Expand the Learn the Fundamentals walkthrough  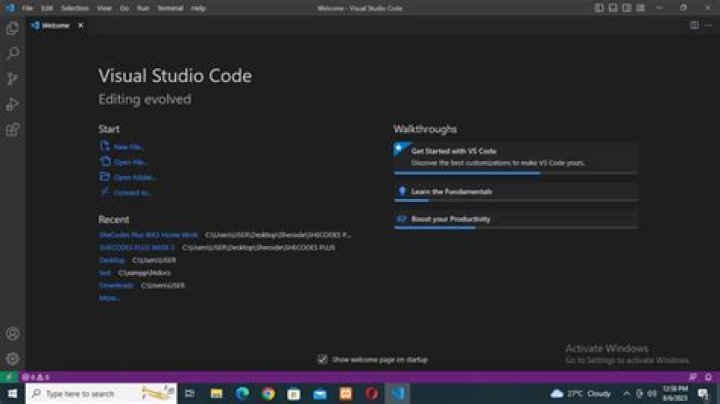coord(452,191)
